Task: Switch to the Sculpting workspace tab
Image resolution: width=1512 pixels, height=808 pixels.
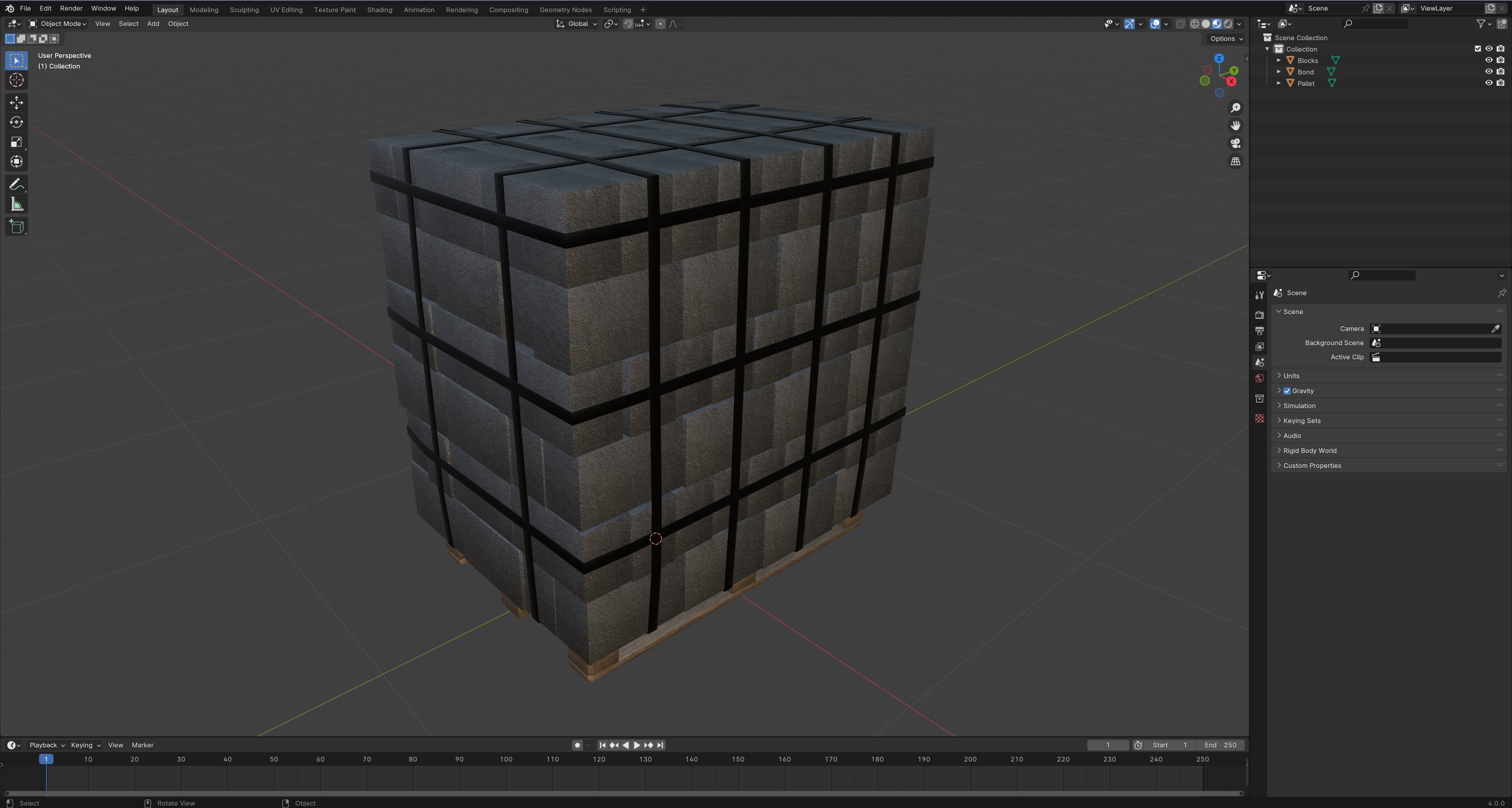Action: 244,9
